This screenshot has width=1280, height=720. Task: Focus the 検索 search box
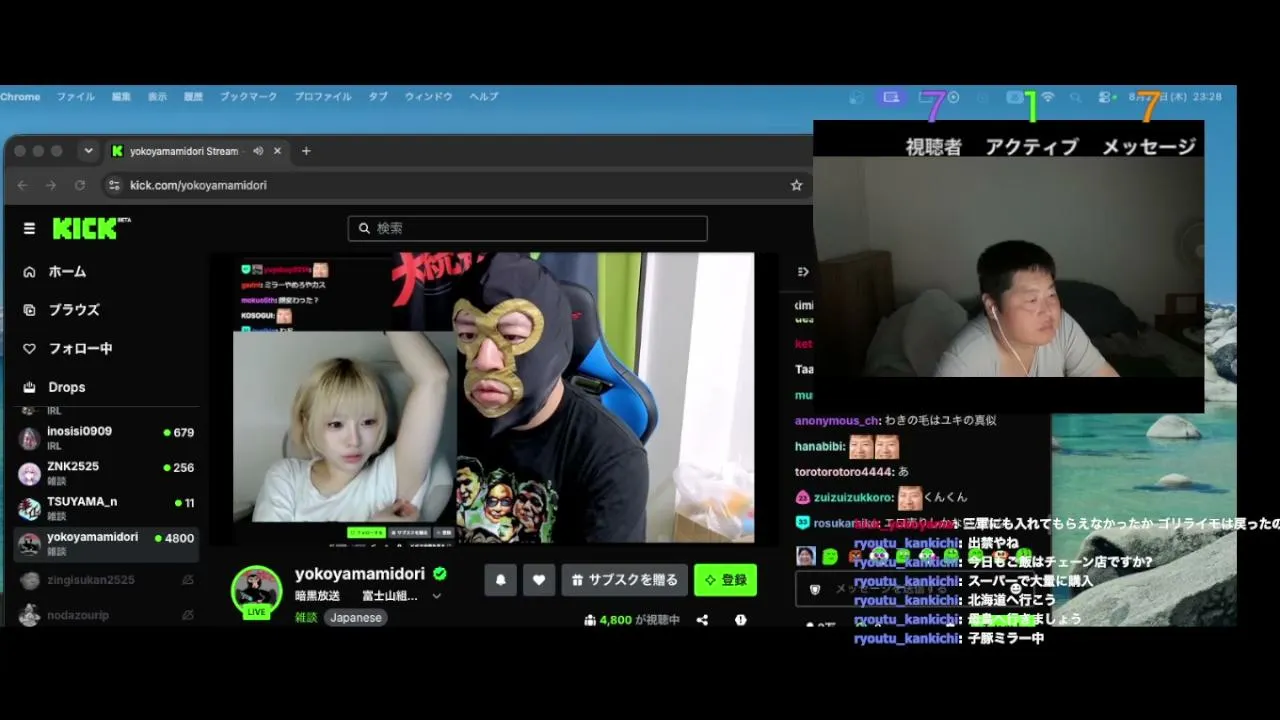pos(527,228)
